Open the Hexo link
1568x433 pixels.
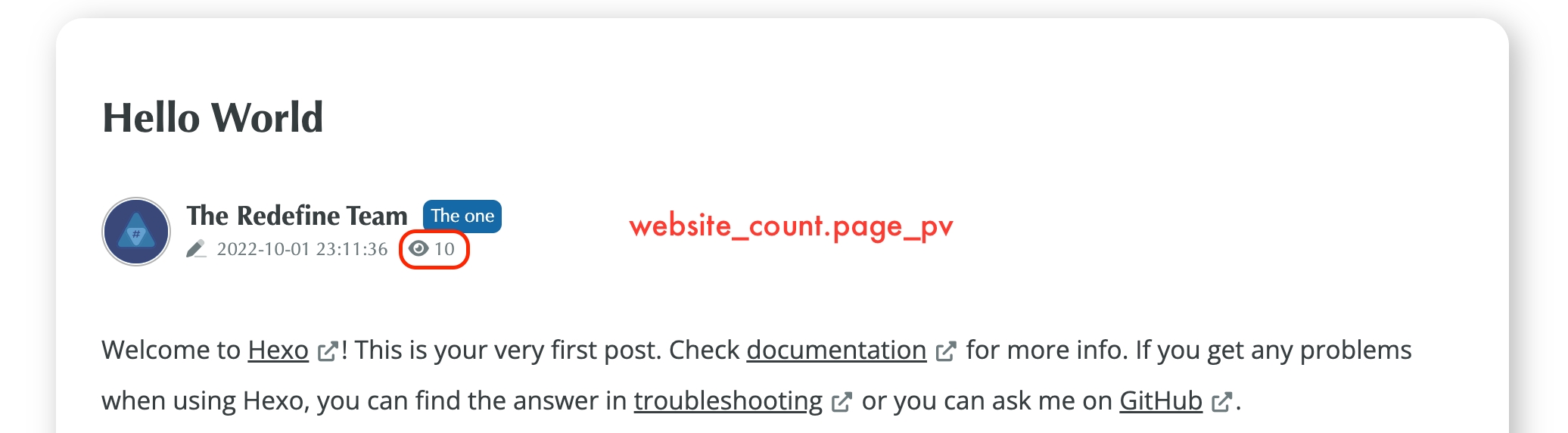point(278,350)
